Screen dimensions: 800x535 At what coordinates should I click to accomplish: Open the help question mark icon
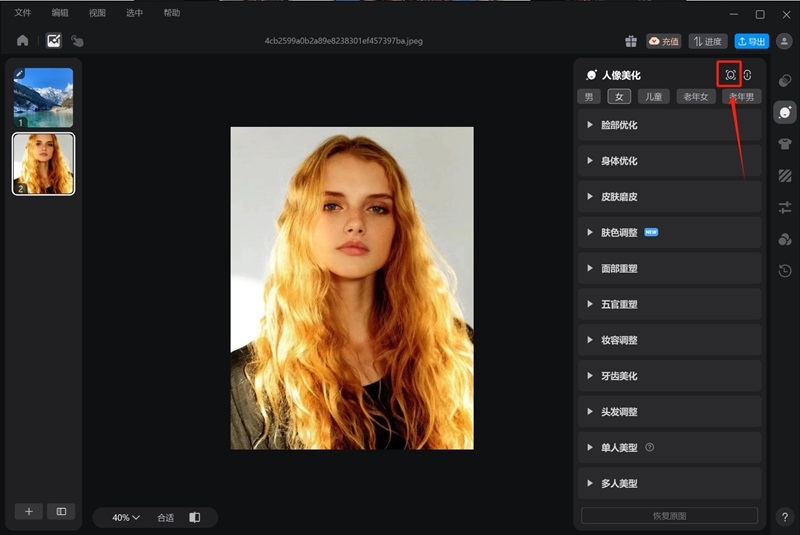(785, 517)
